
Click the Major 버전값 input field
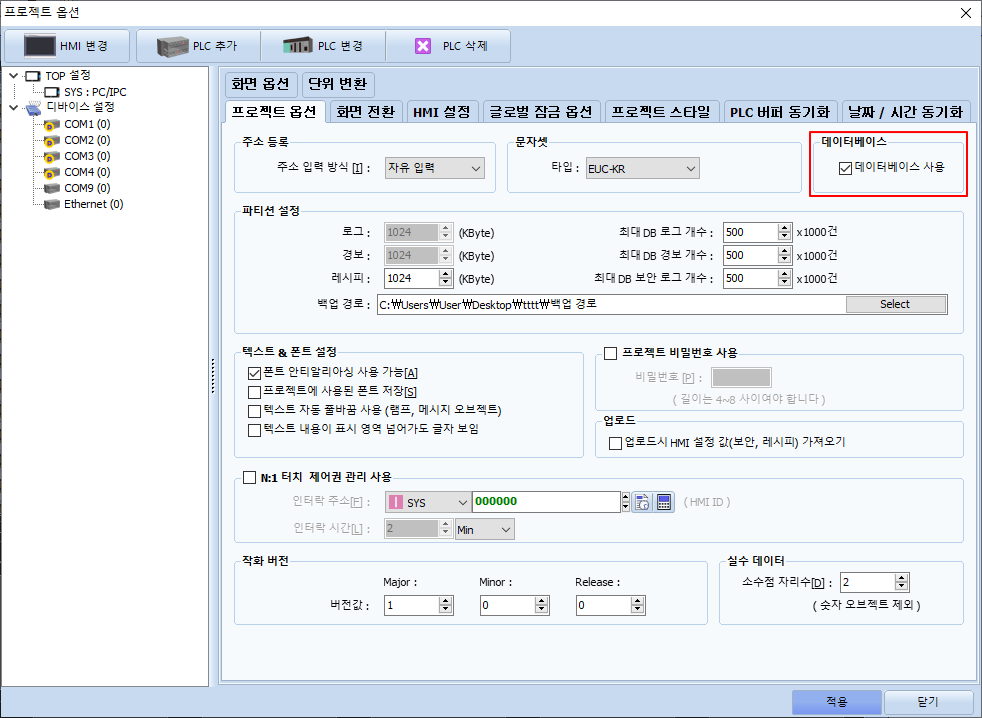pos(411,605)
